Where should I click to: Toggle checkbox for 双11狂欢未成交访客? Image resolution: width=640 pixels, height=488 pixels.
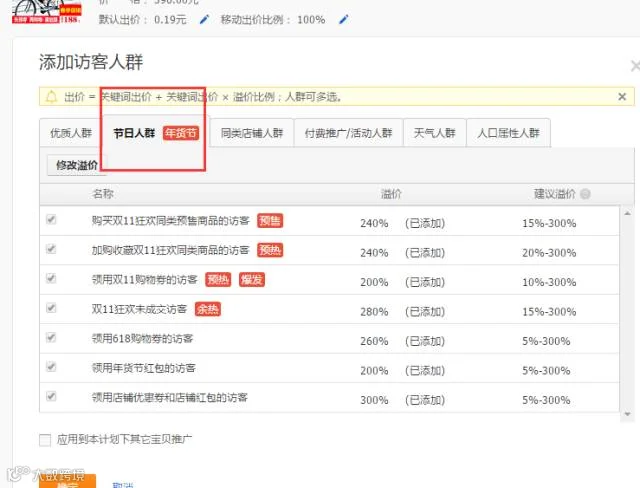pyautogui.click(x=51, y=308)
